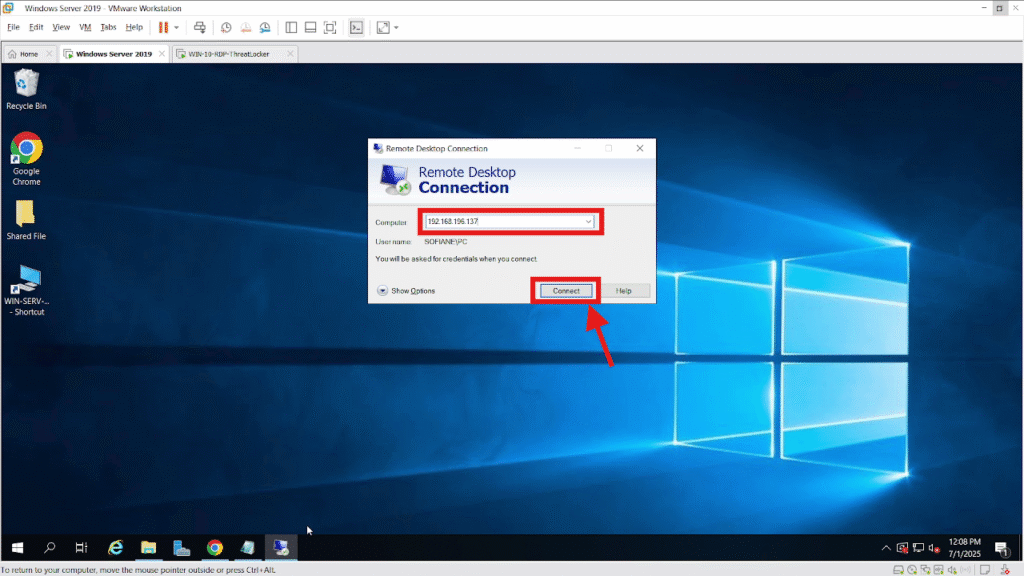Open Task View on the taskbar
Screen dimensions: 1024x576
click(x=82, y=548)
